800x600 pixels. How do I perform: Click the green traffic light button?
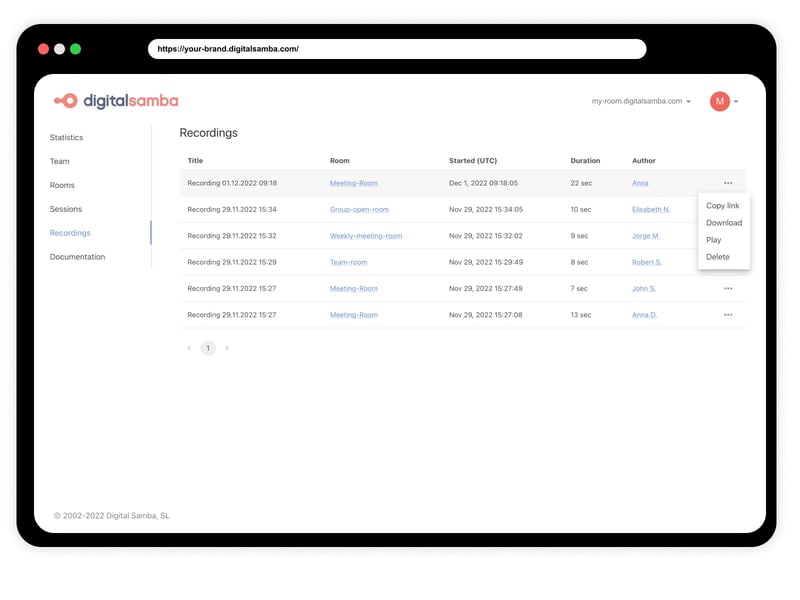tap(74, 47)
